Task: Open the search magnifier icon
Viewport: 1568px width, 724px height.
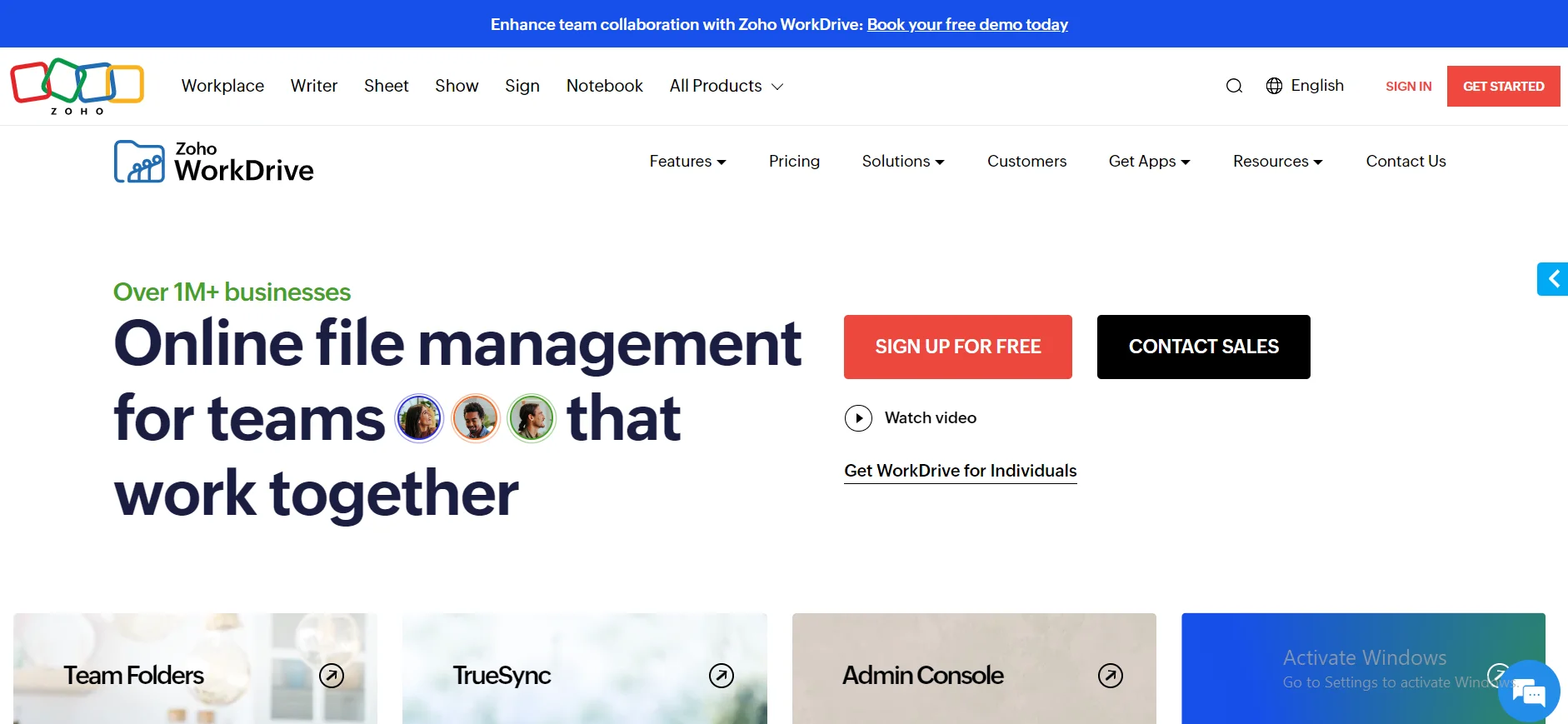Action: (1234, 86)
